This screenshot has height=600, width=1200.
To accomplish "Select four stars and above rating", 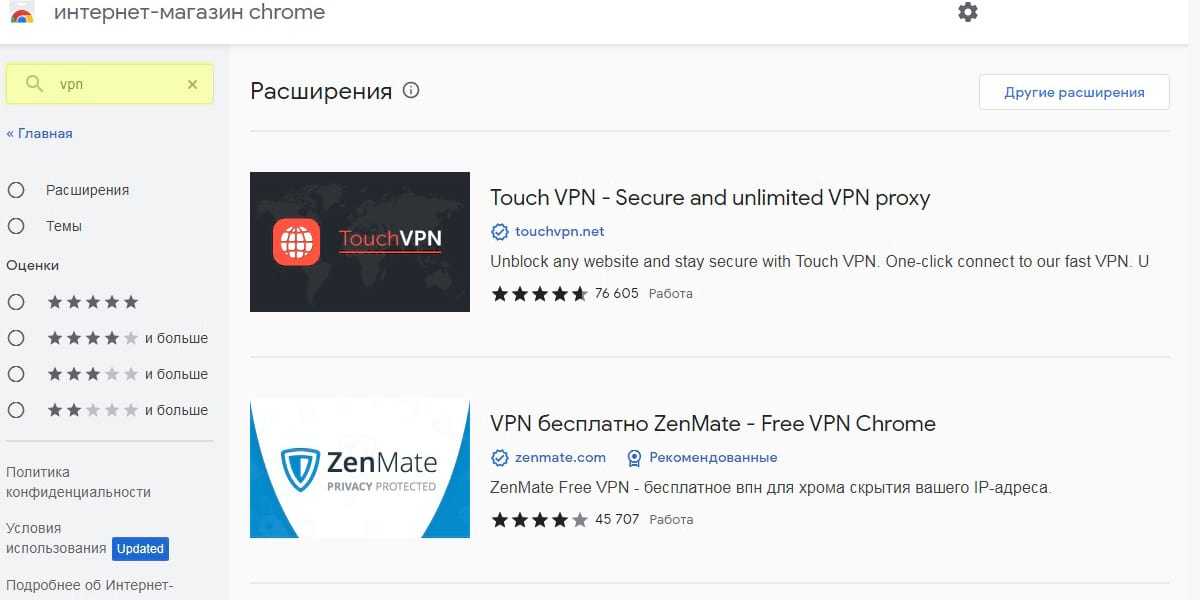I will 16,338.
